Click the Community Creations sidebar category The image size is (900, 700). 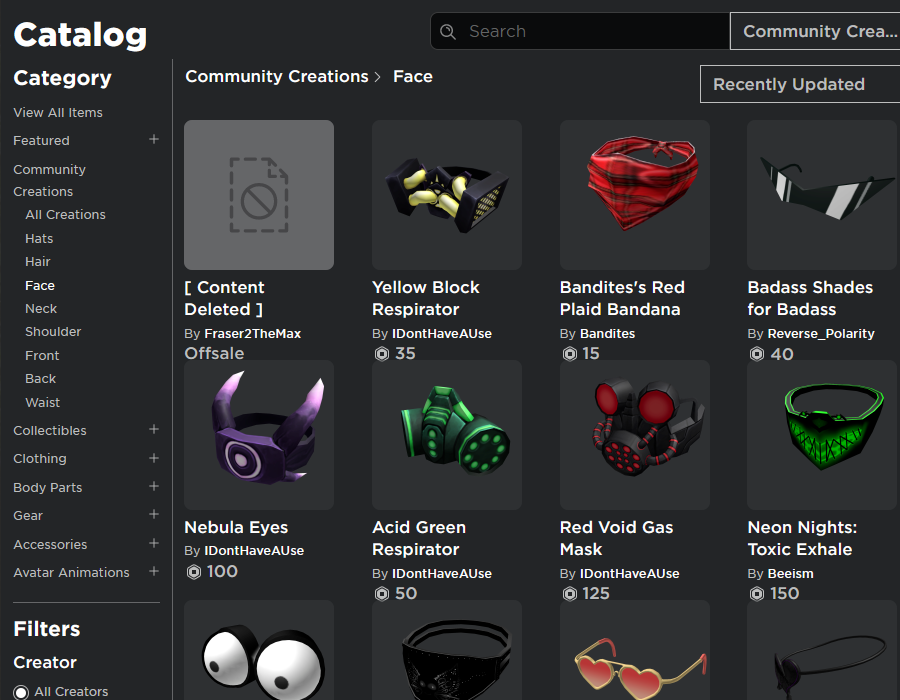tap(49, 180)
